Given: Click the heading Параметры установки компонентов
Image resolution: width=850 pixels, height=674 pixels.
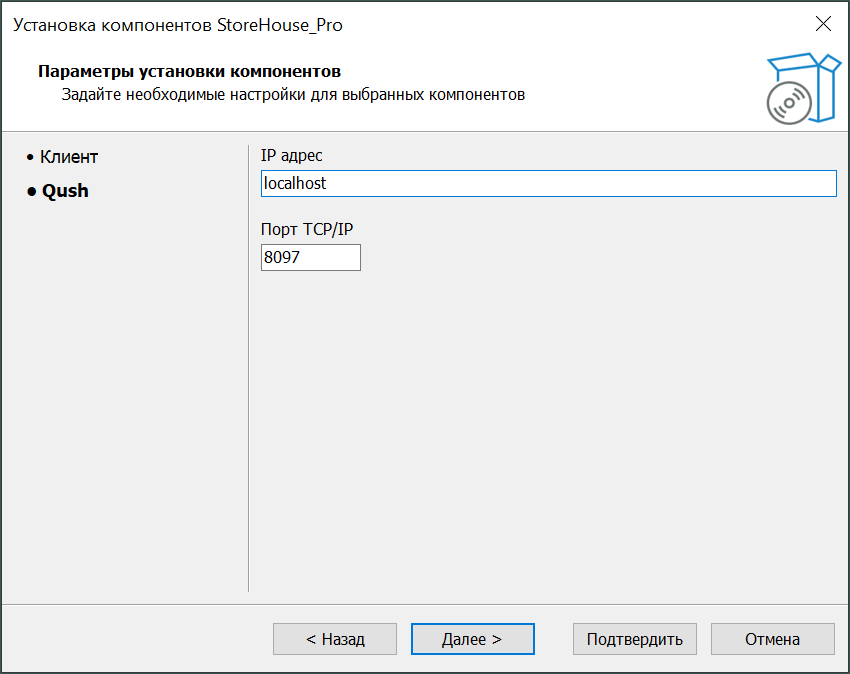Looking at the screenshot, I should point(189,72).
